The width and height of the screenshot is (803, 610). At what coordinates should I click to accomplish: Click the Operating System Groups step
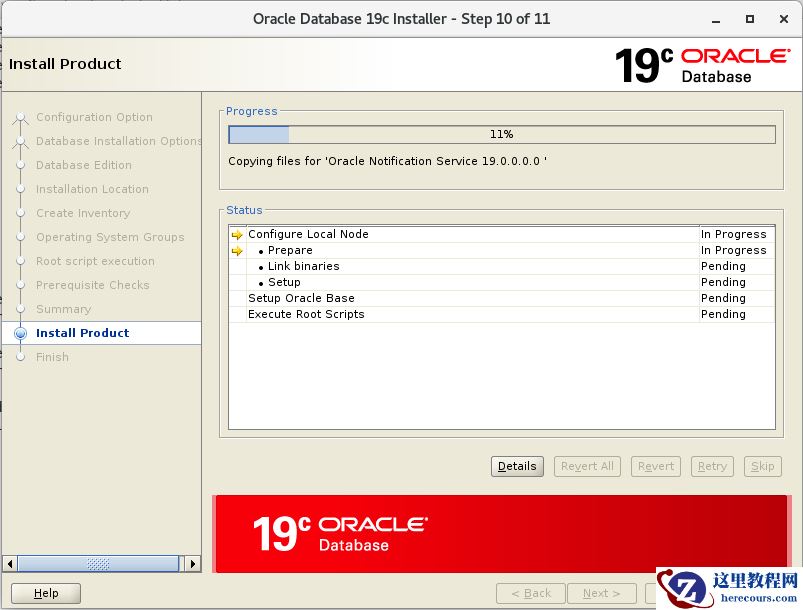click(110, 237)
